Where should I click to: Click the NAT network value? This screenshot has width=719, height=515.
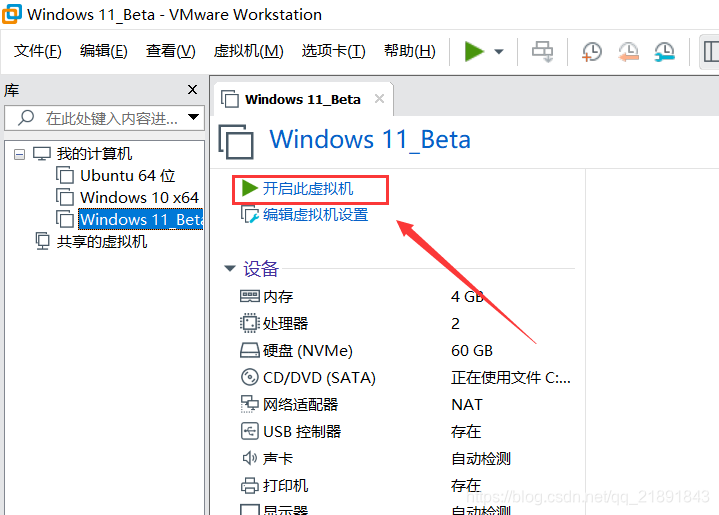467,405
